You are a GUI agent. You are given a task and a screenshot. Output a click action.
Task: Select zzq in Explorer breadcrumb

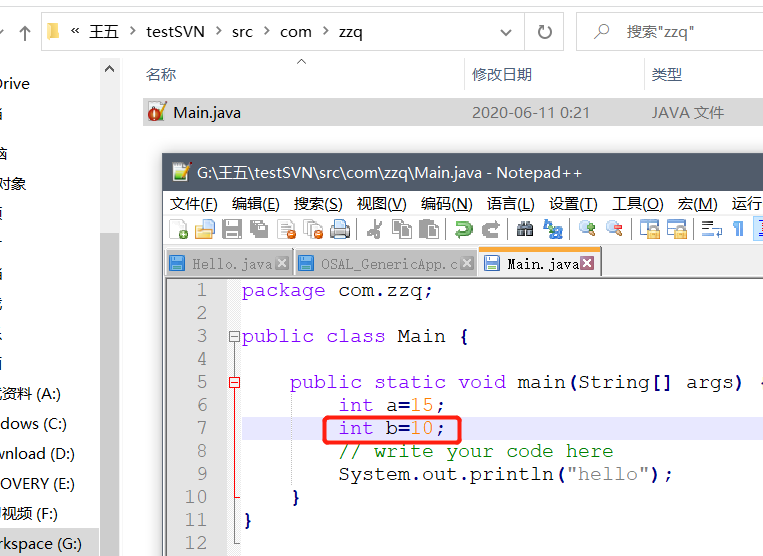pyautogui.click(x=350, y=33)
